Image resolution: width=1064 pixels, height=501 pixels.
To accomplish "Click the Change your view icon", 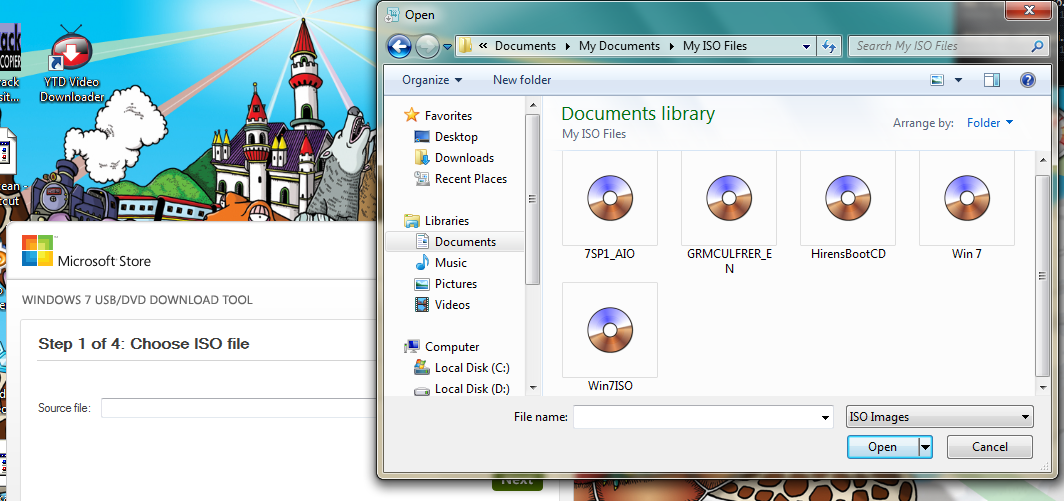I will 937,80.
